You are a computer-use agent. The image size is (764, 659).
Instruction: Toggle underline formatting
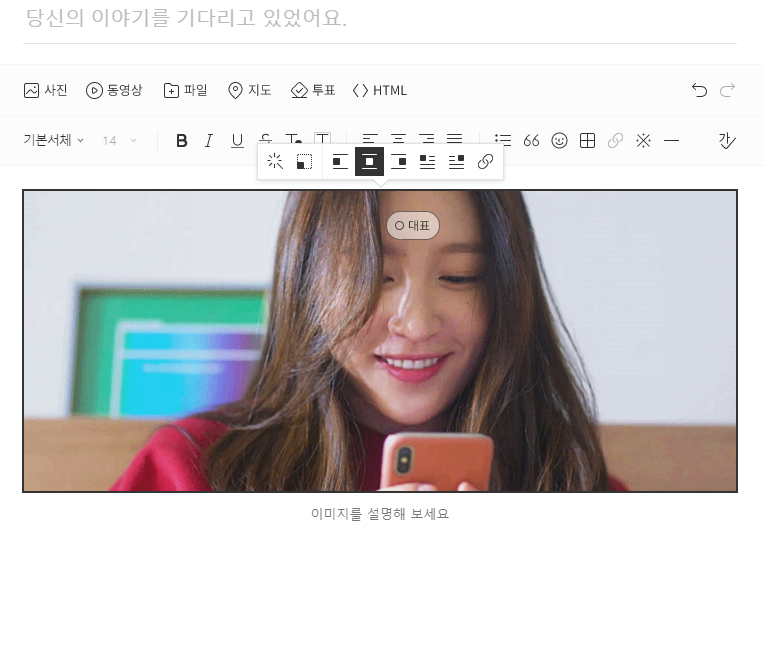point(237,141)
